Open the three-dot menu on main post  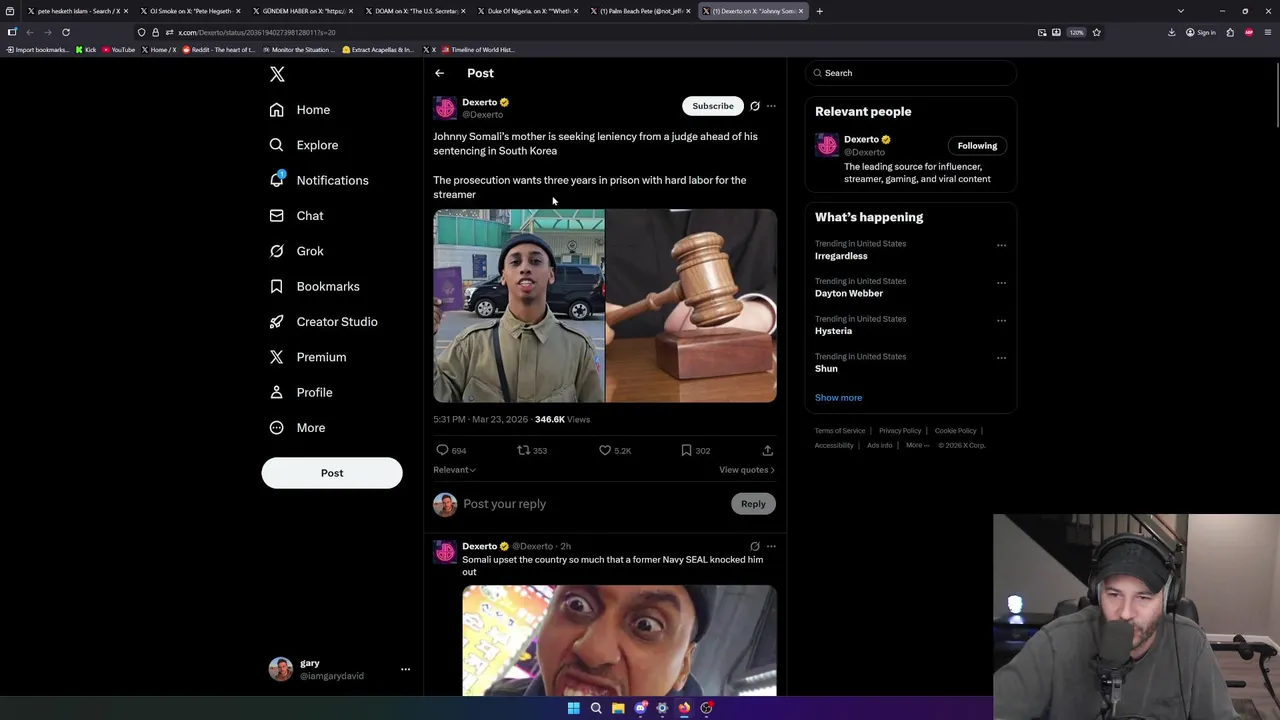[771, 106]
